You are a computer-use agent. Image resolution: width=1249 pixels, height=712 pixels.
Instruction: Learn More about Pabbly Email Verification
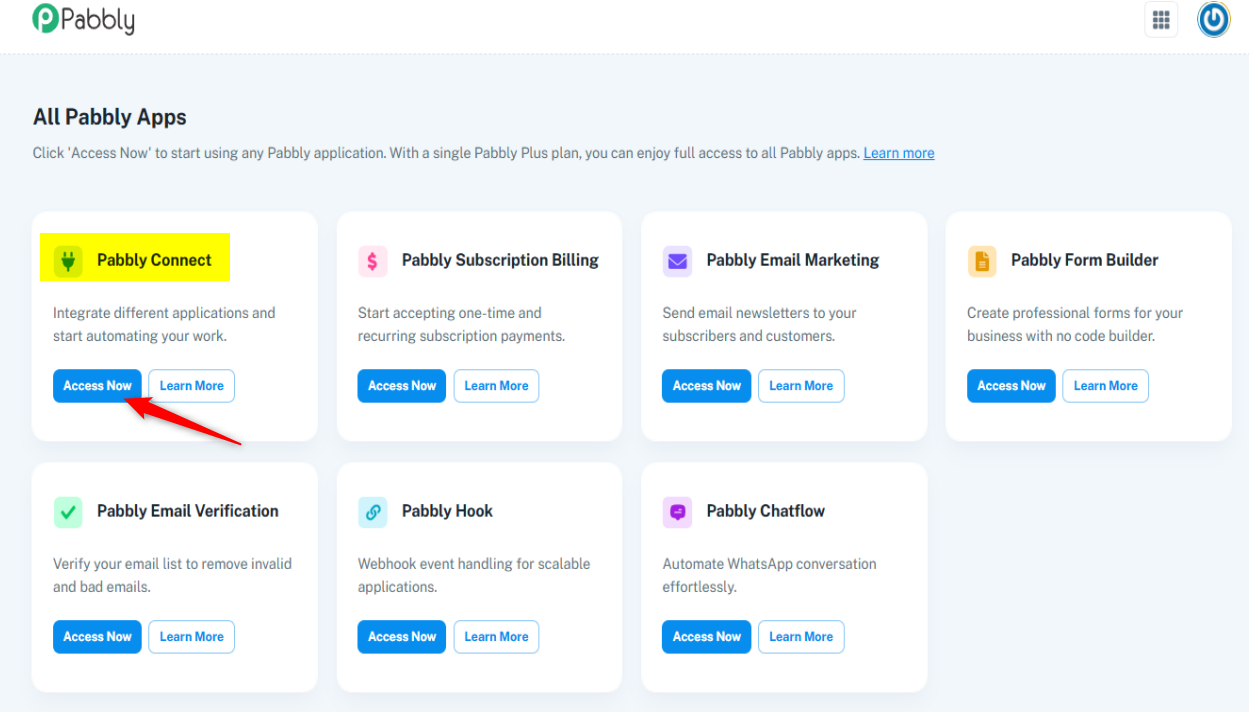(191, 637)
